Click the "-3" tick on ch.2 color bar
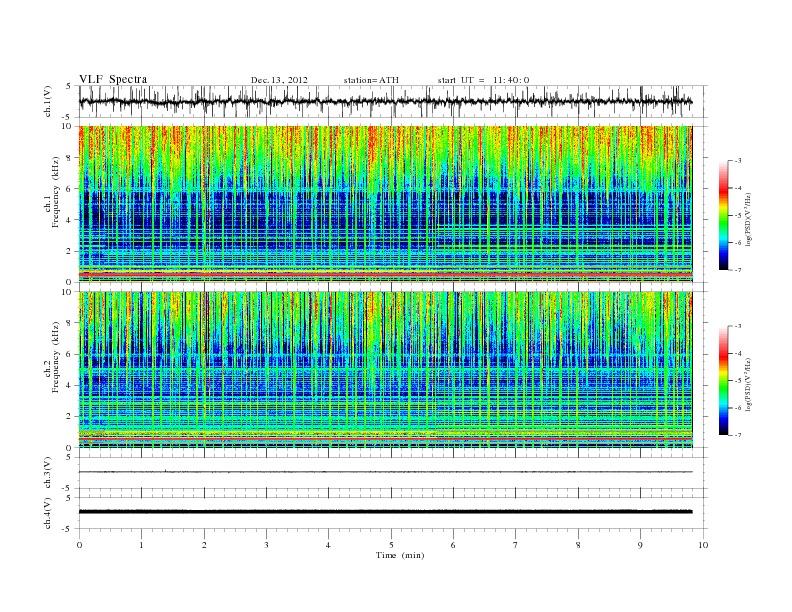 click(x=738, y=326)
